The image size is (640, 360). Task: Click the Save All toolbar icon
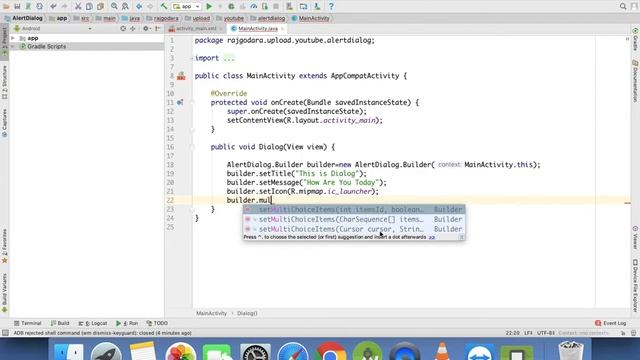pos(17,7)
